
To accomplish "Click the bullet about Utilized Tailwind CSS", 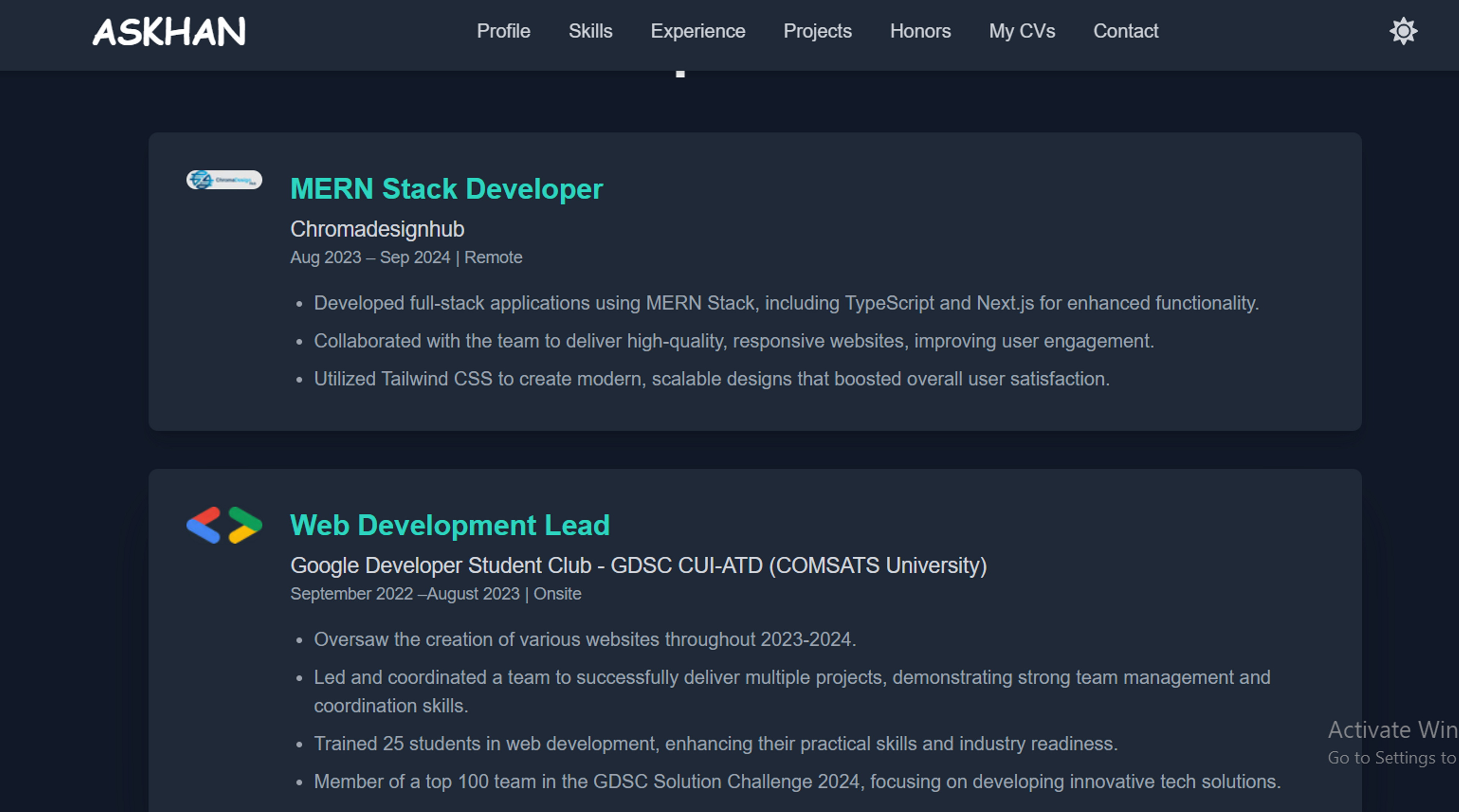I will (x=711, y=379).
